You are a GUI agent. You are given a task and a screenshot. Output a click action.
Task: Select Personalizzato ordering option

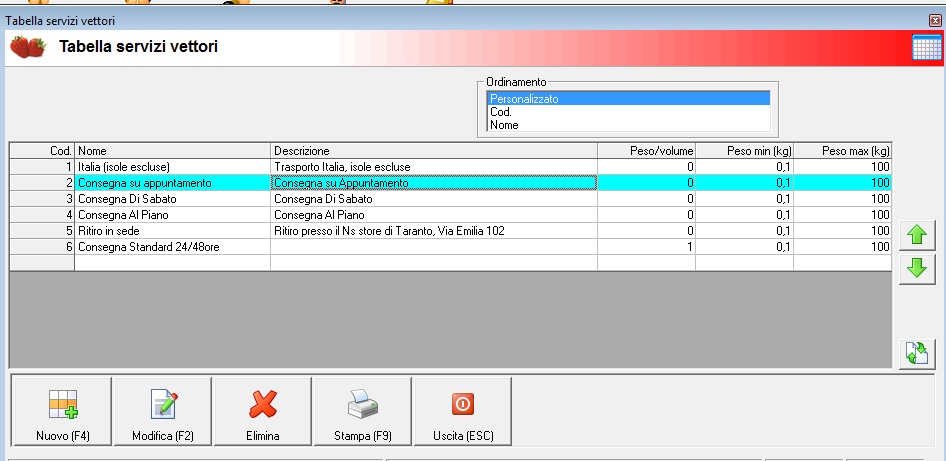pyautogui.click(x=629, y=99)
